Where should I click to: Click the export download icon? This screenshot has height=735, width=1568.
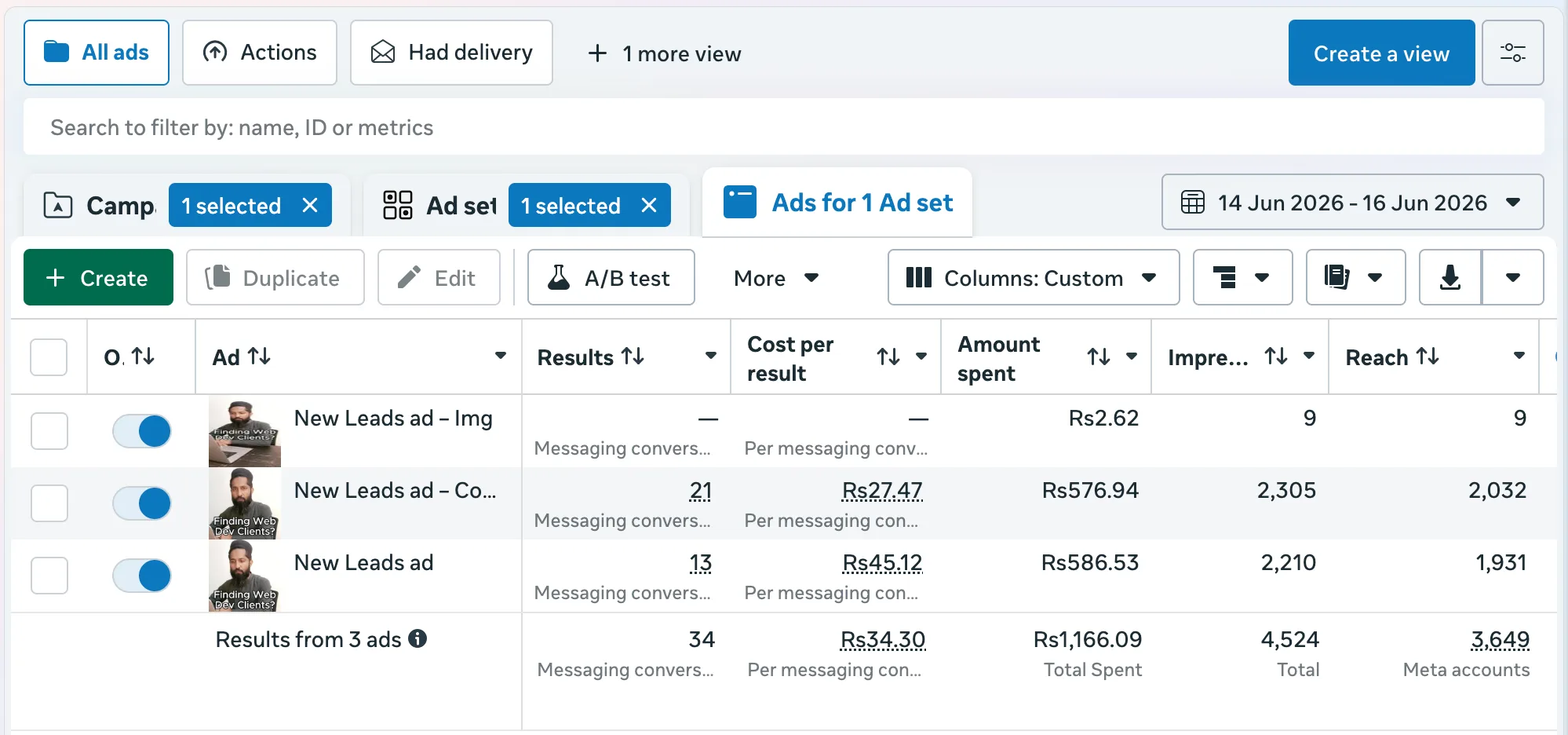click(1450, 277)
